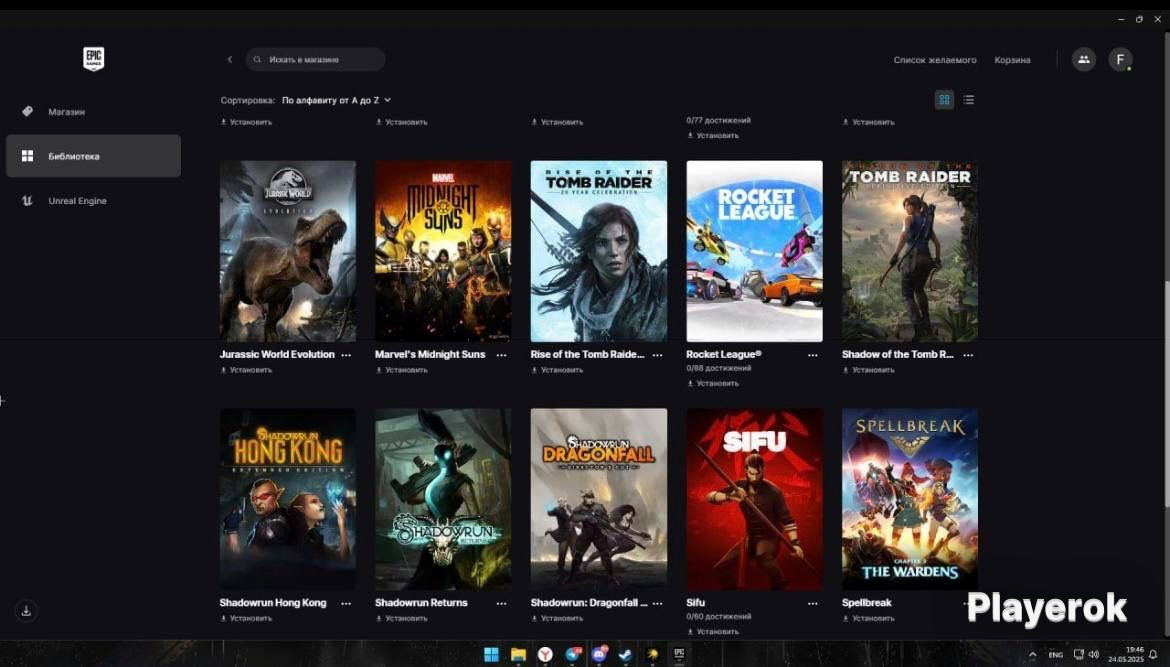Open the friends list icon
Viewport: 1170px width, 667px height.
1083,59
